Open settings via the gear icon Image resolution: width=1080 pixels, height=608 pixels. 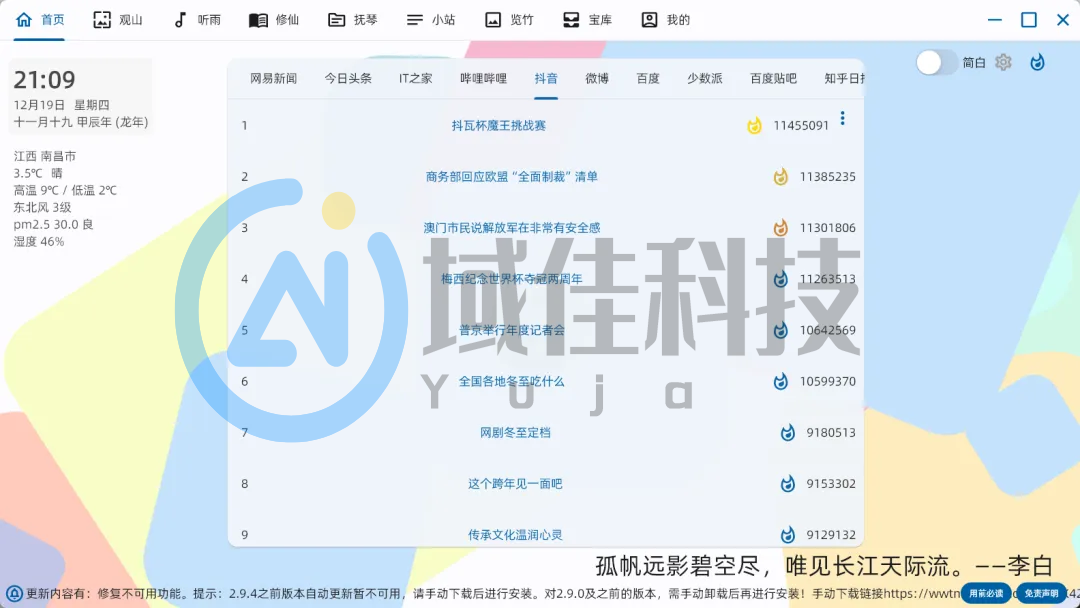click(x=1003, y=63)
